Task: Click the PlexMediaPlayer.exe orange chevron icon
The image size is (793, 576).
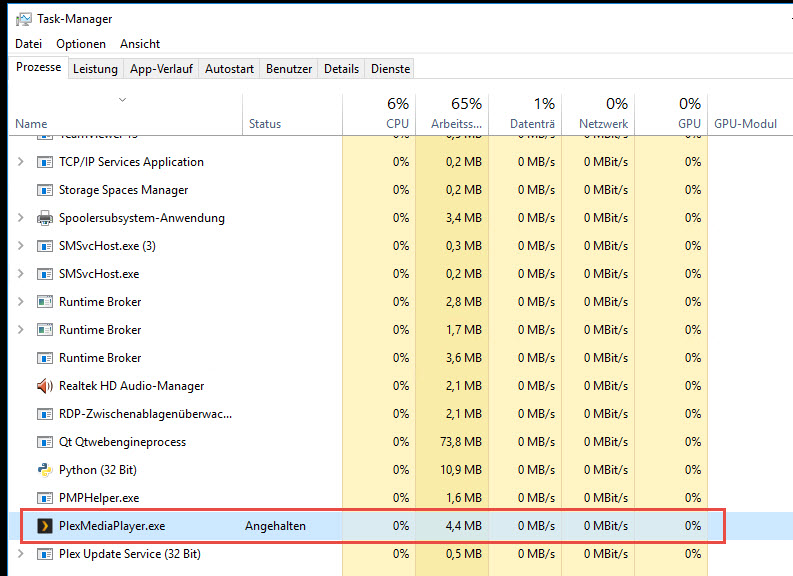Action: point(45,526)
